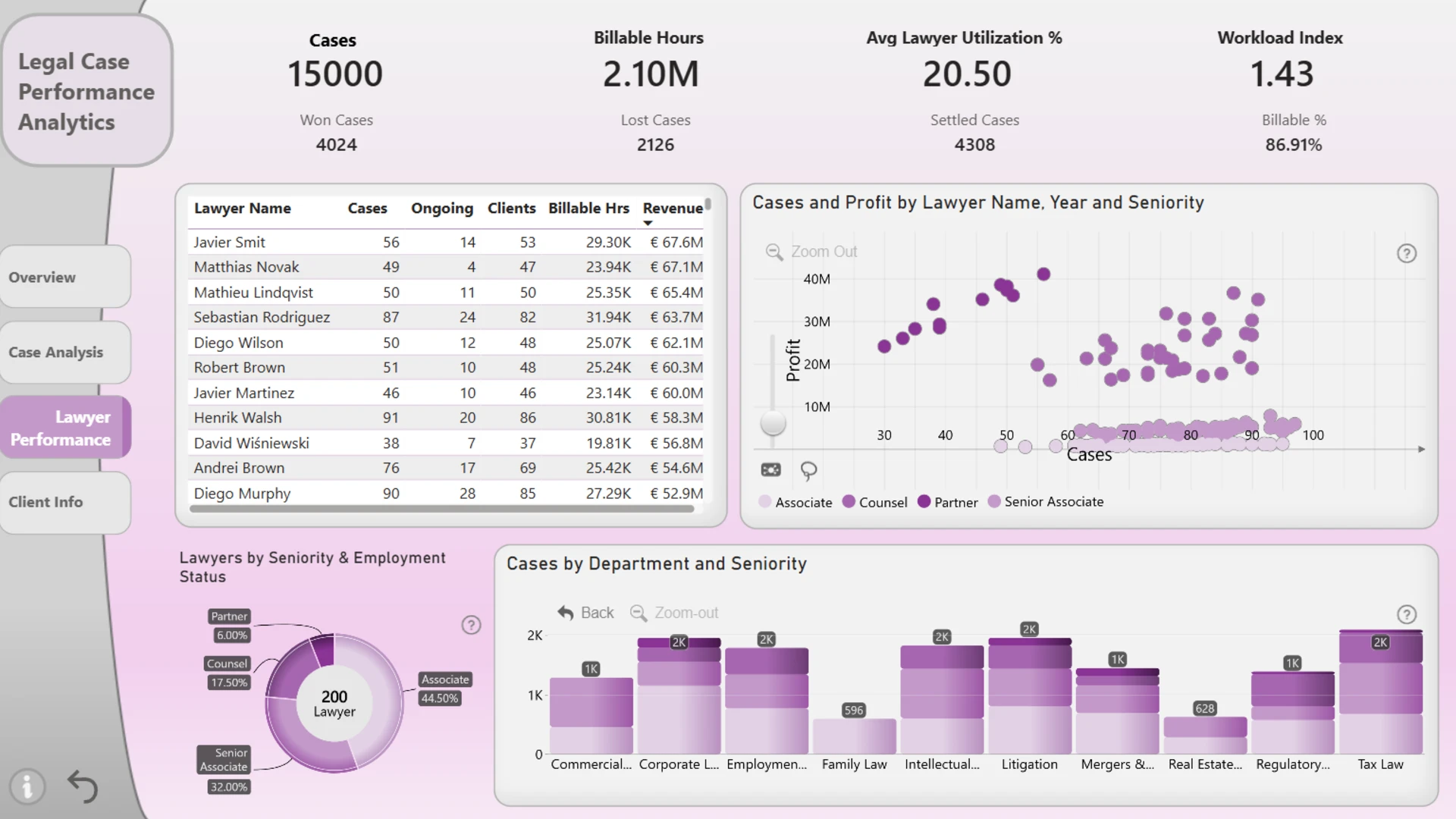This screenshot has height=819, width=1456.
Task: Select the lasso selection tool under scatter chart
Action: point(808,471)
